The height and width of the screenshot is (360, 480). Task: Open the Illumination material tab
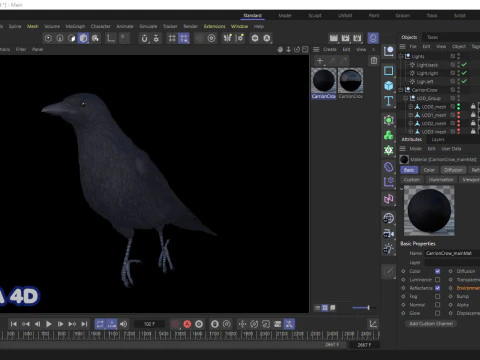[441, 180]
